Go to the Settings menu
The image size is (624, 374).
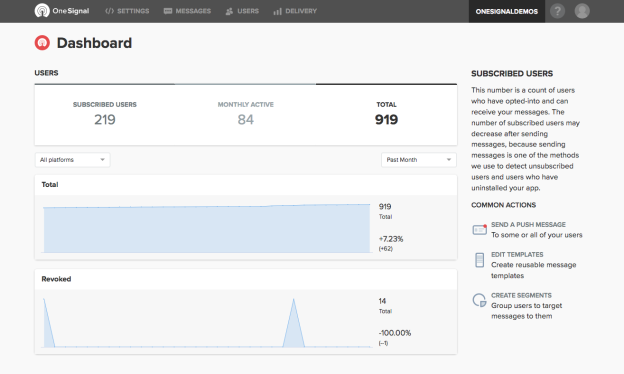pyautogui.click(x=127, y=11)
